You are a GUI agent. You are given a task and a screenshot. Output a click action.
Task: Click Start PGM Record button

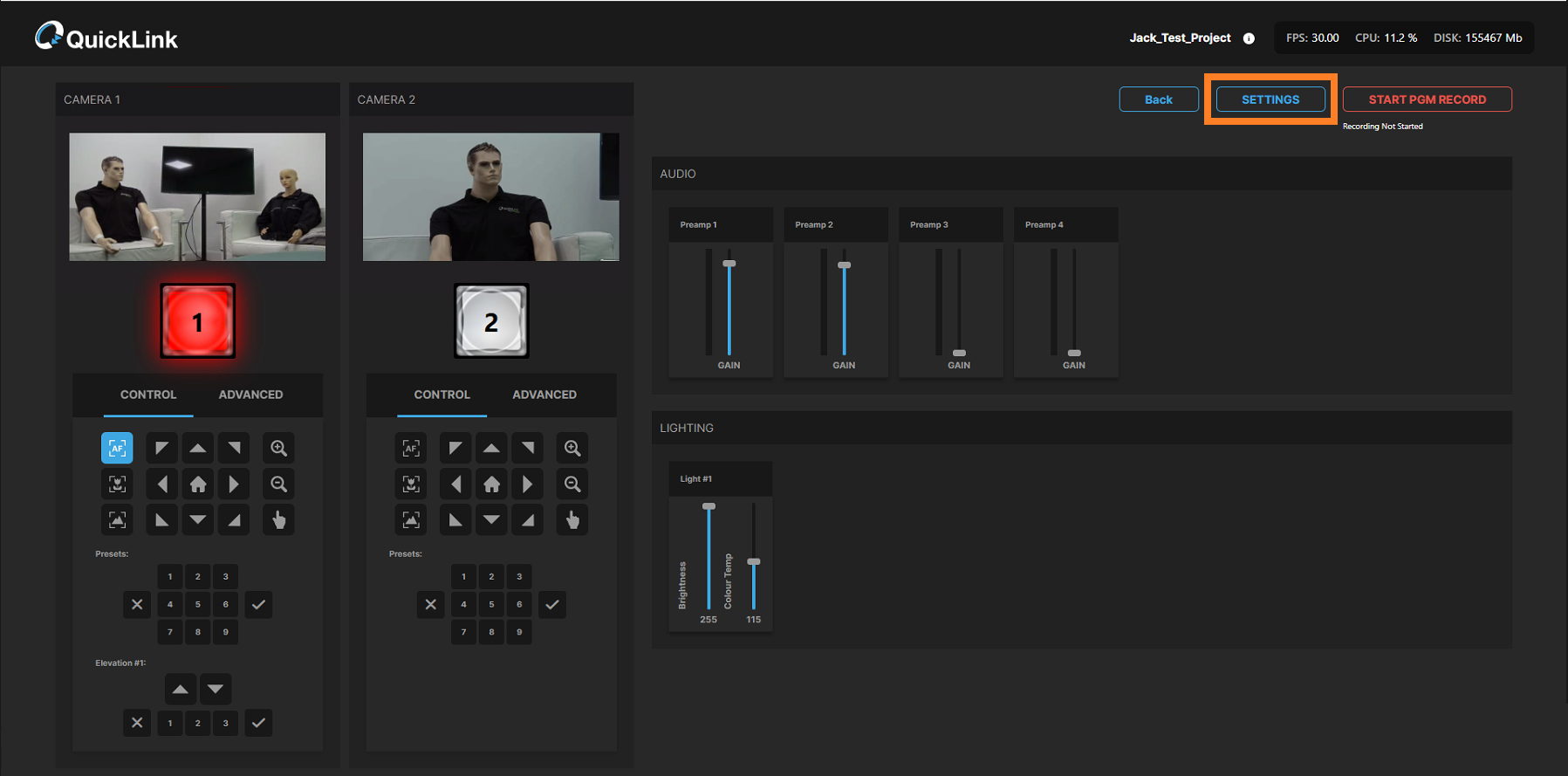point(1426,100)
